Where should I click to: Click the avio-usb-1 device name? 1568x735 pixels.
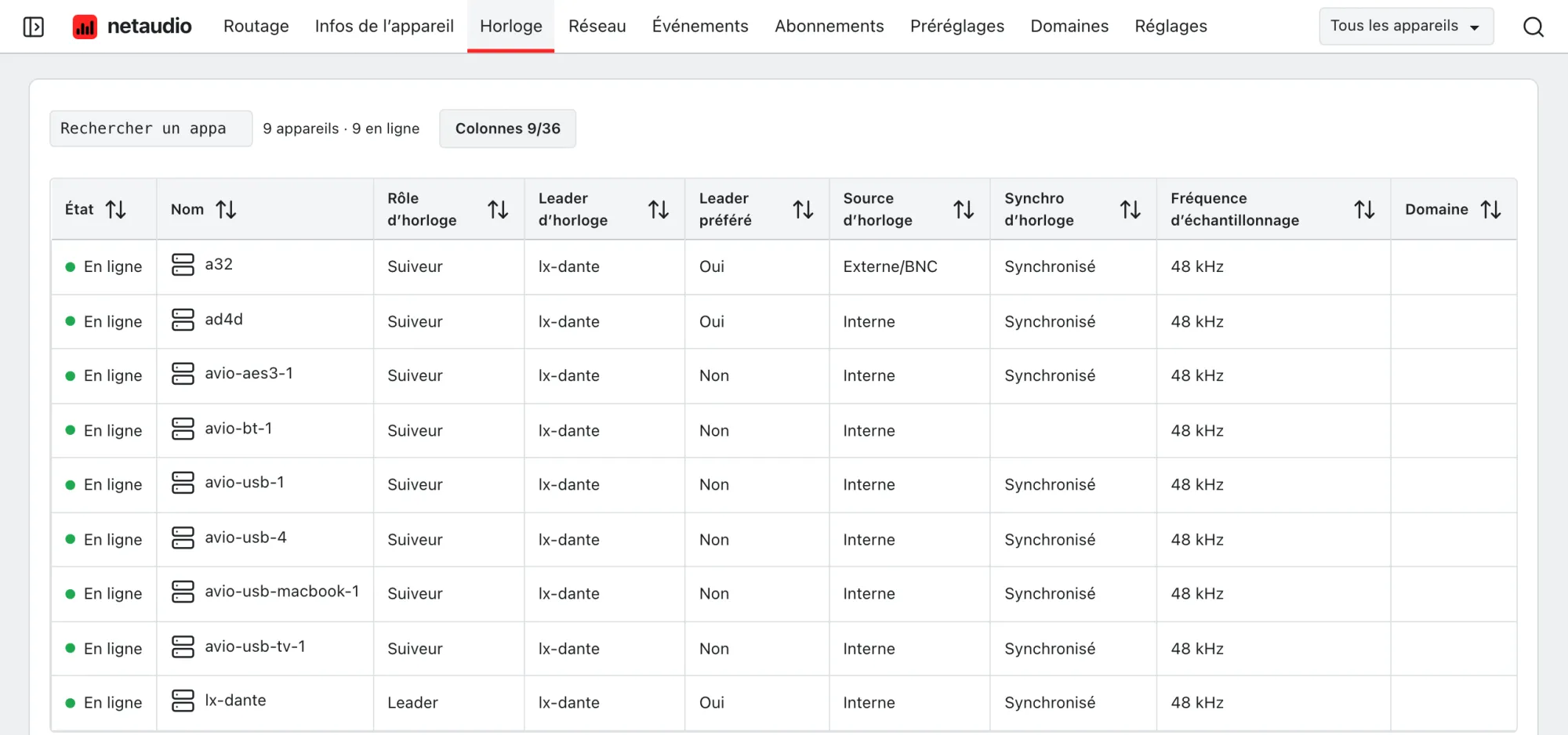(245, 483)
